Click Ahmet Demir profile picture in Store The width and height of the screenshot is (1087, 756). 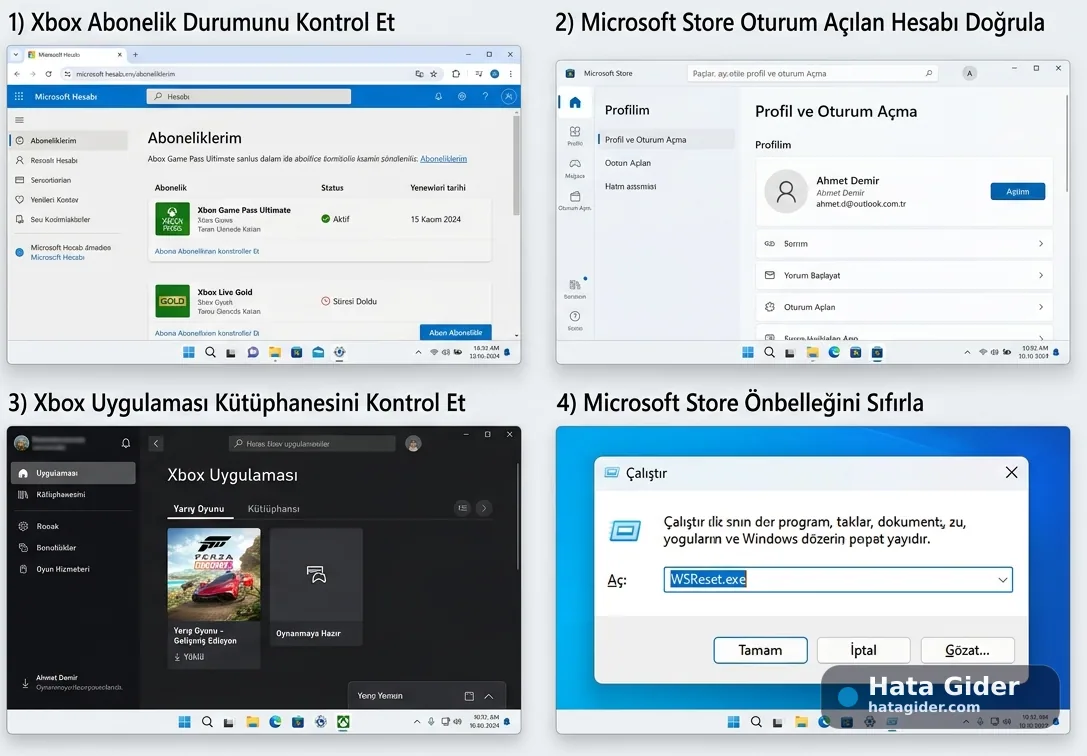(x=785, y=191)
